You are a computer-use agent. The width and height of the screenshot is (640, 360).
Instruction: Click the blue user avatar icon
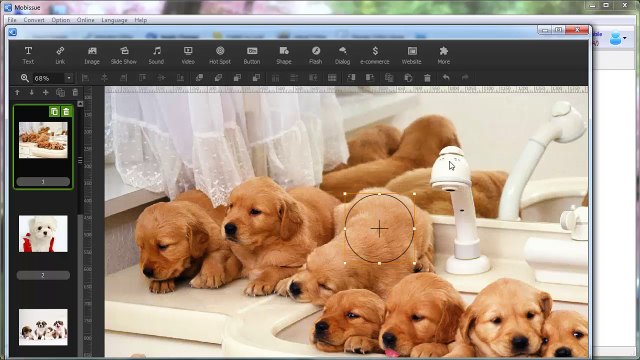(x=615, y=38)
